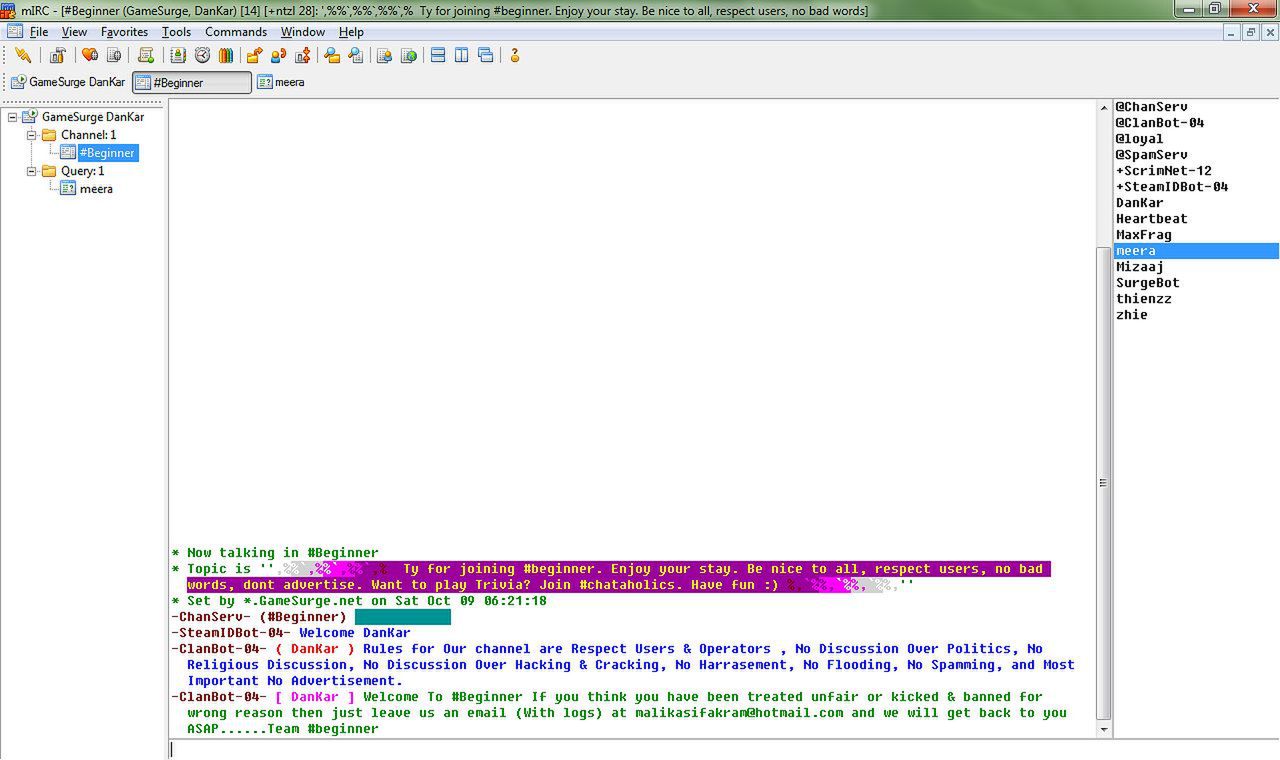The image size is (1280, 760).
Task: Select the GameSurge DanKar switchbar button
Action: tap(68, 83)
